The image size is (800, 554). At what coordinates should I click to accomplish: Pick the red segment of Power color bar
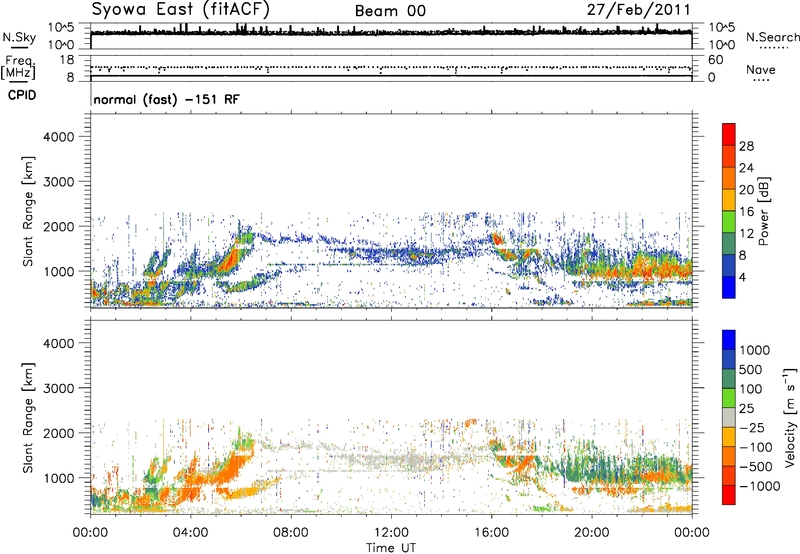(x=729, y=134)
